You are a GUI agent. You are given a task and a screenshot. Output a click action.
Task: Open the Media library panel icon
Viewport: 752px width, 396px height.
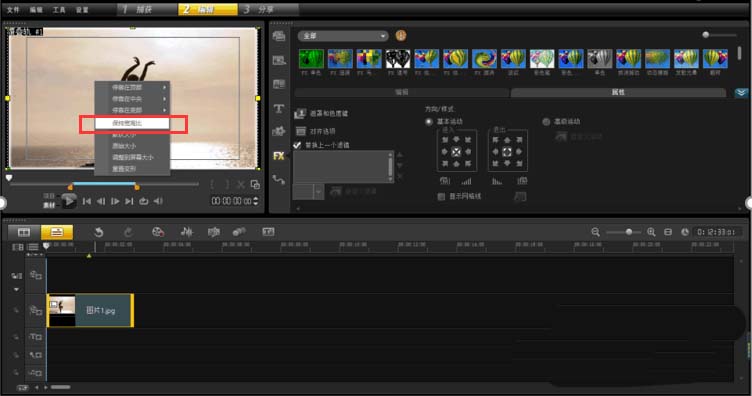tap(279, 36)
